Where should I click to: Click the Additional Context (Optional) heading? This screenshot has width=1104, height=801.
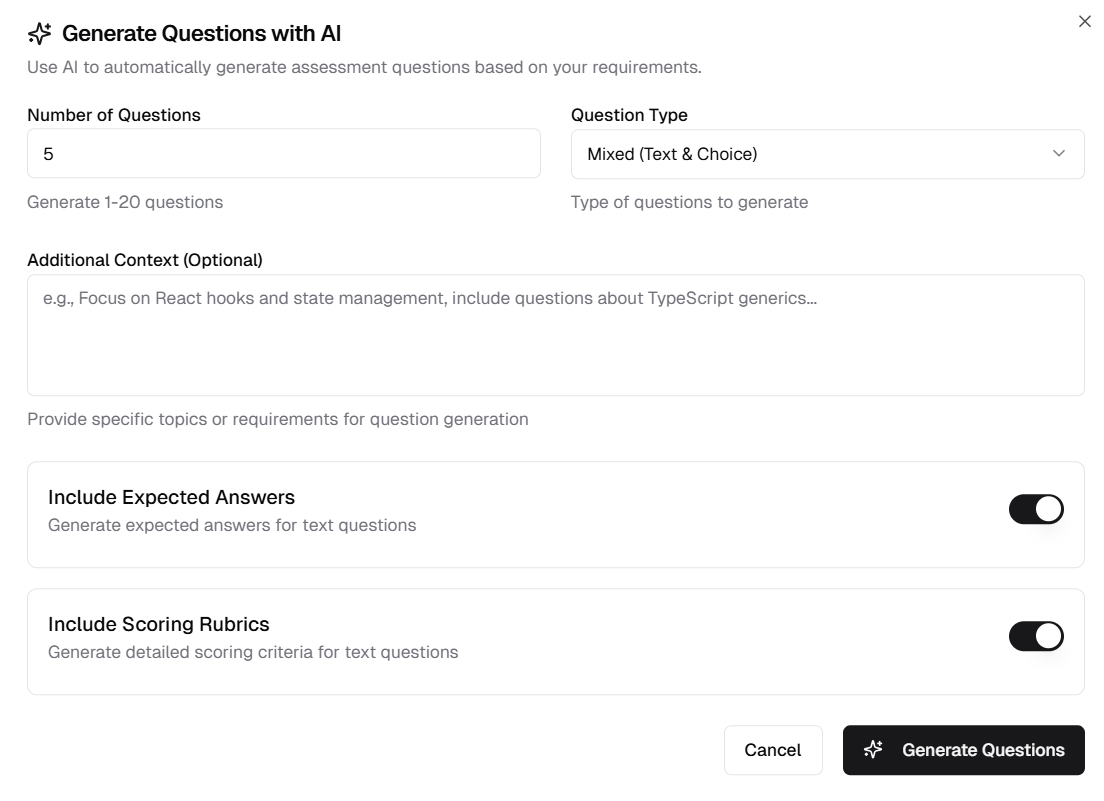tap(146, 260)
